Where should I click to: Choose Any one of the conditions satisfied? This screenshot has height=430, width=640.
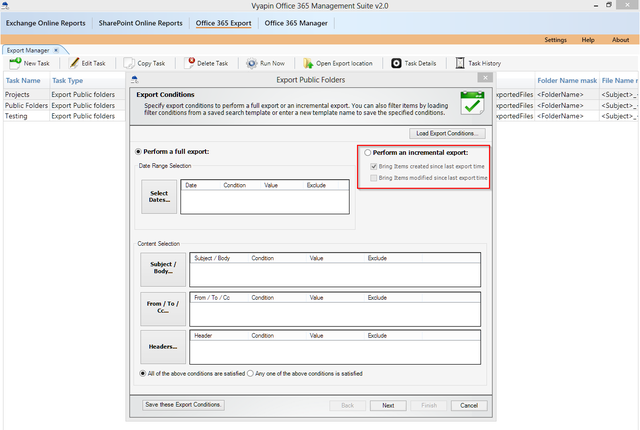click(250, 373)
